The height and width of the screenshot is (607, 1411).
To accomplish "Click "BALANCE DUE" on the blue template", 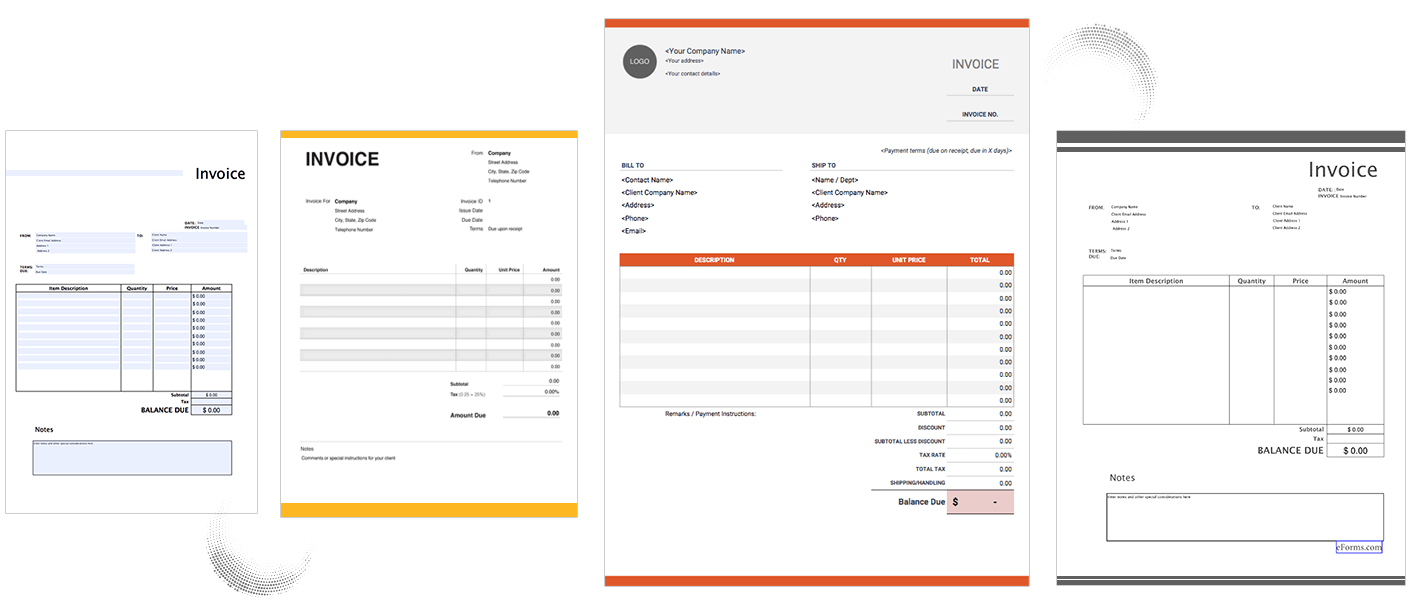I will (165, 410).
